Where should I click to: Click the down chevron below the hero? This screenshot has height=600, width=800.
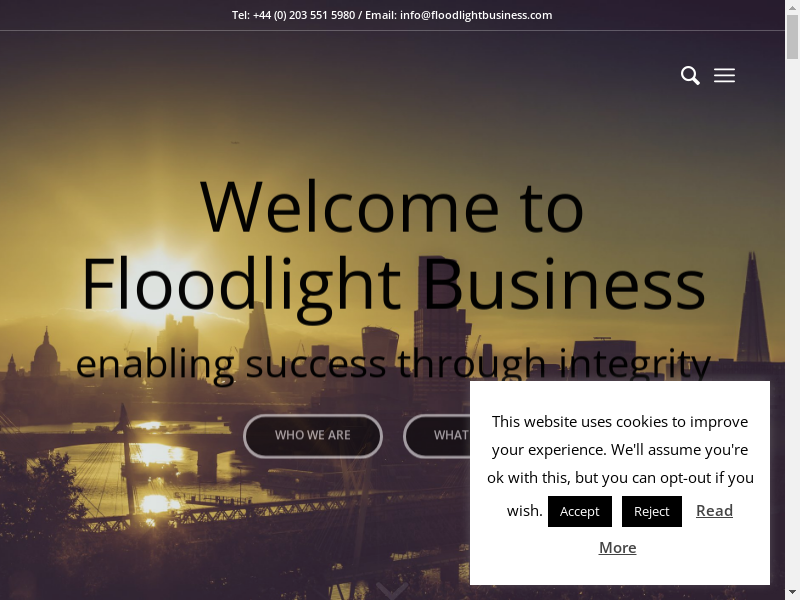point(392,591)
